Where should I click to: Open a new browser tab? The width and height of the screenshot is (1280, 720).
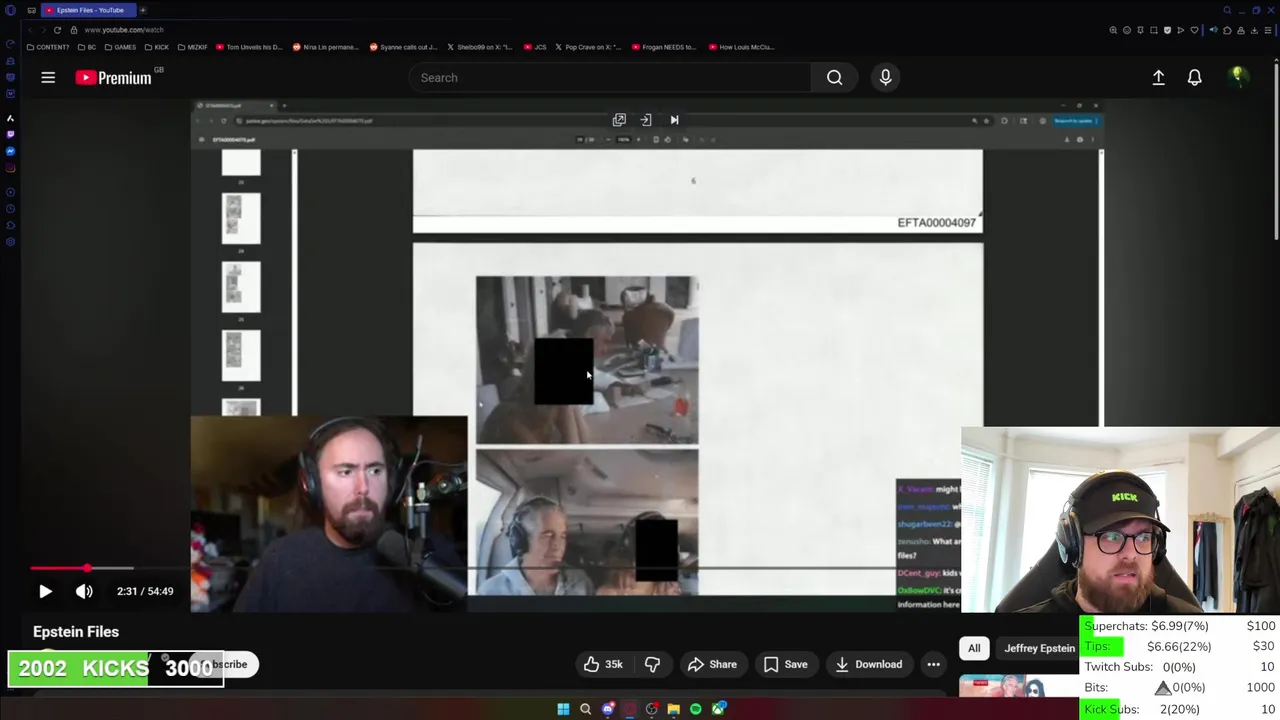point(143,10)
